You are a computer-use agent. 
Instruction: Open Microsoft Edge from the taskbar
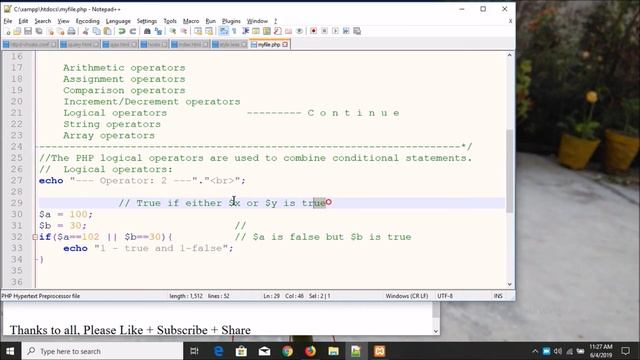tap(218, 351)
